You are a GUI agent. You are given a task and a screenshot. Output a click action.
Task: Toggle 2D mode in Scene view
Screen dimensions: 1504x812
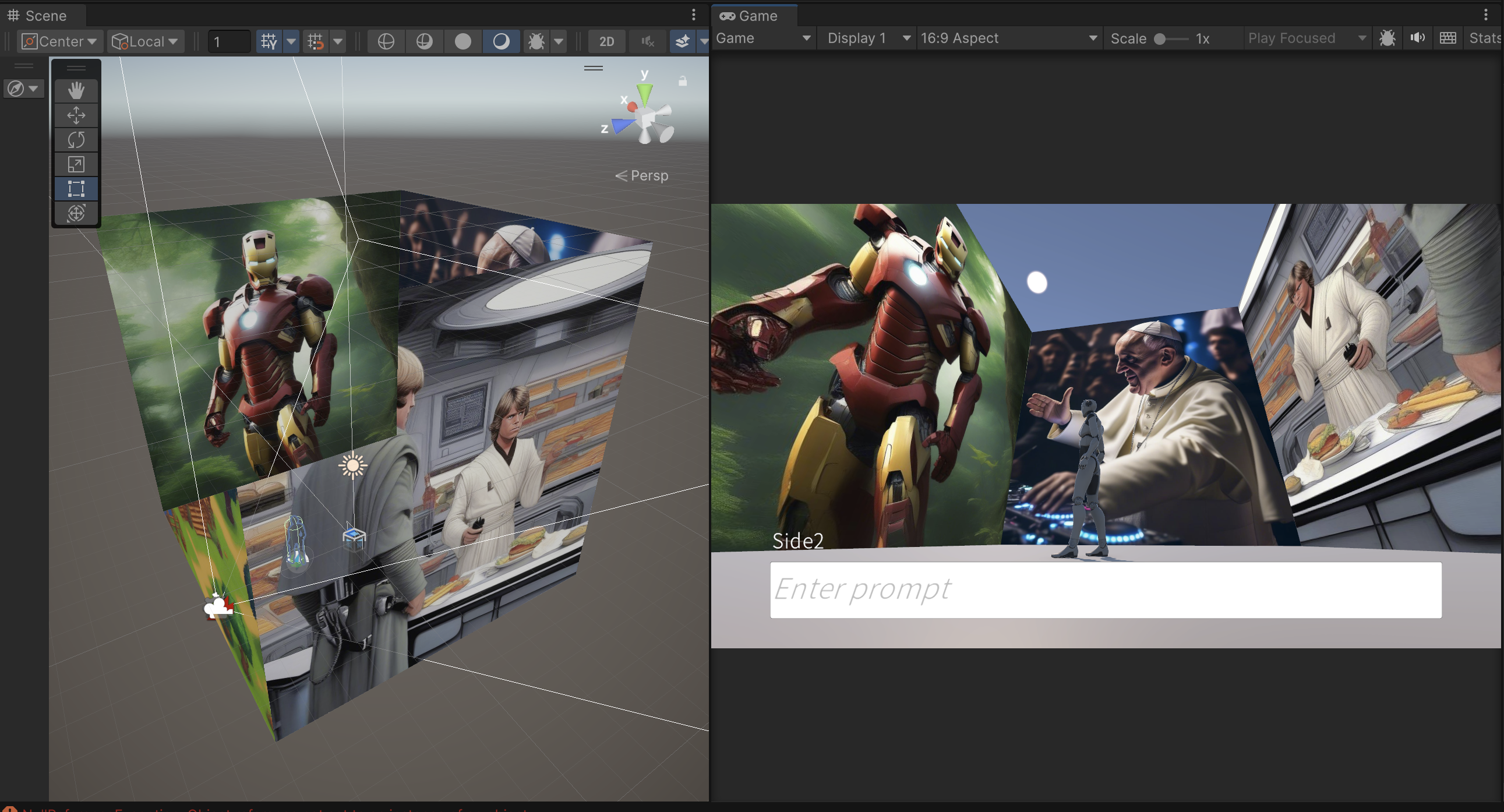pos(606,41)
